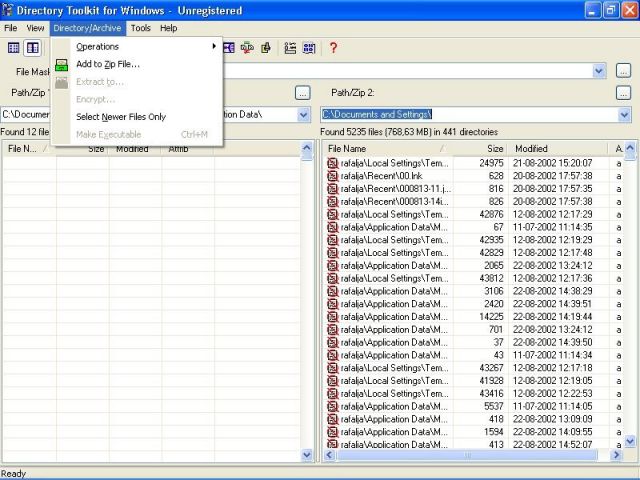Click file icon of rafalja\Recent\00.lnk row
The width and height of the screenshot is (640, 480).
pos(333,176)
